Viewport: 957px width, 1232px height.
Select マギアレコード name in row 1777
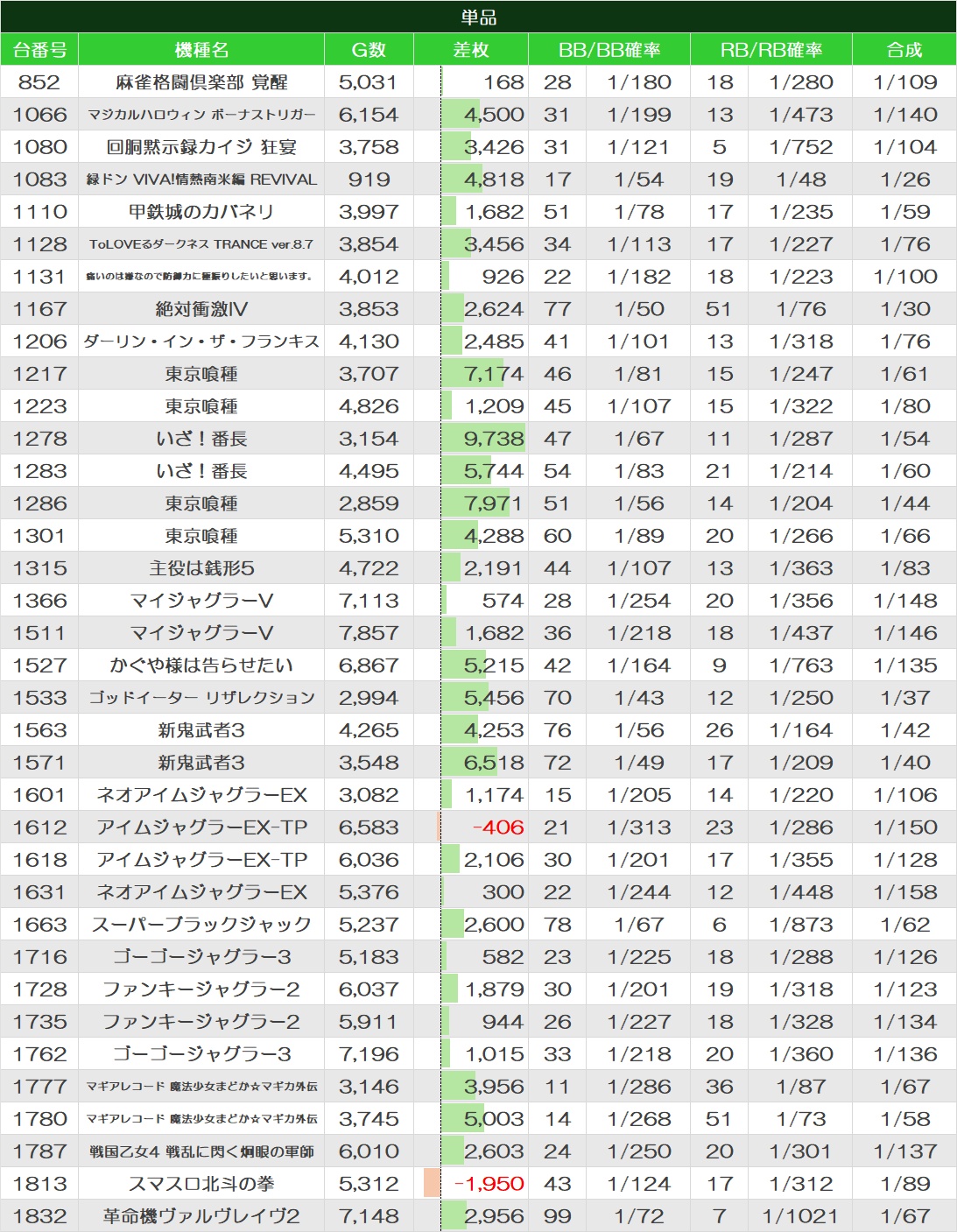coord(201,1087)
